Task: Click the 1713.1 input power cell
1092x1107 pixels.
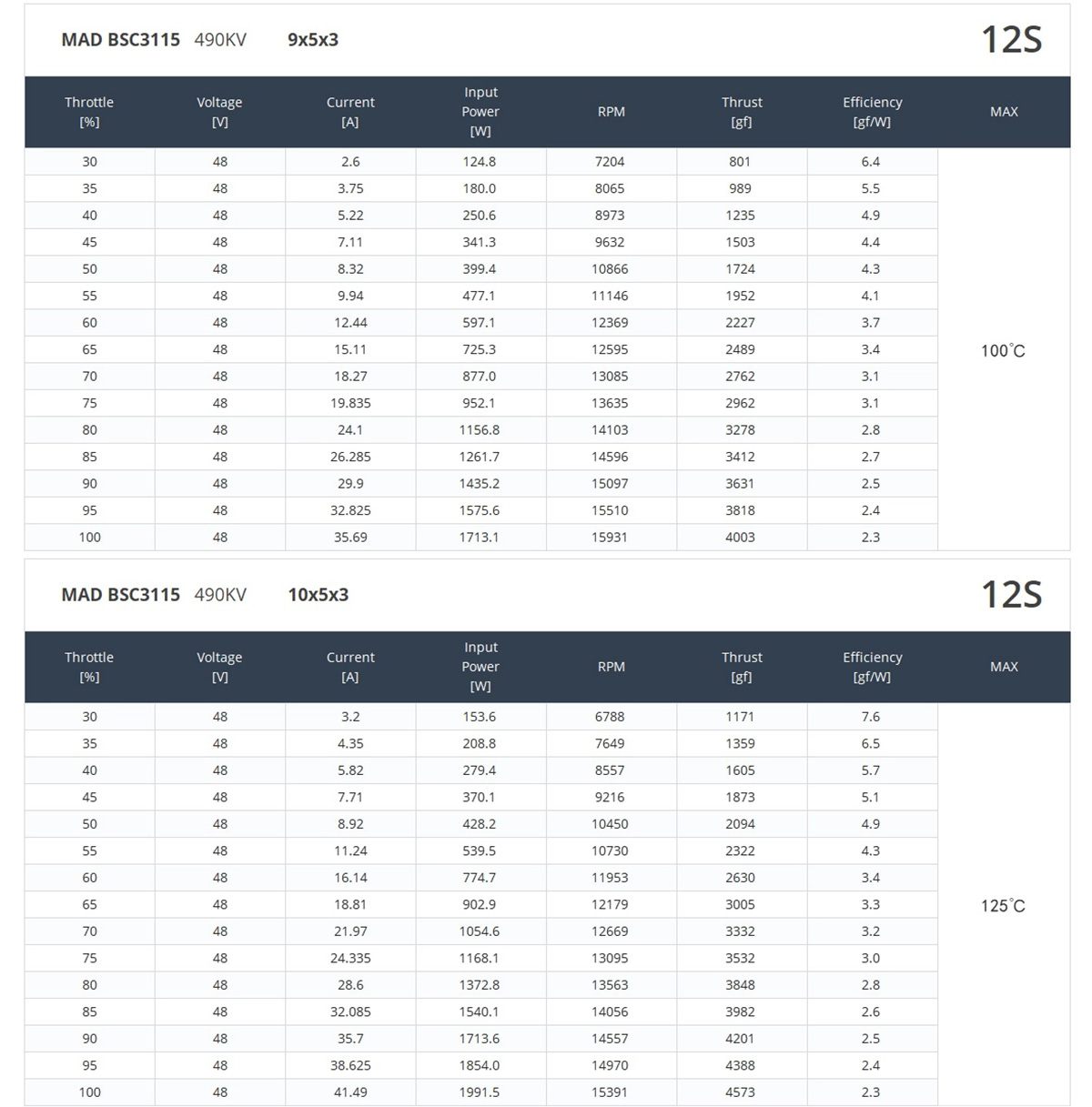Action: click(479, 538)
